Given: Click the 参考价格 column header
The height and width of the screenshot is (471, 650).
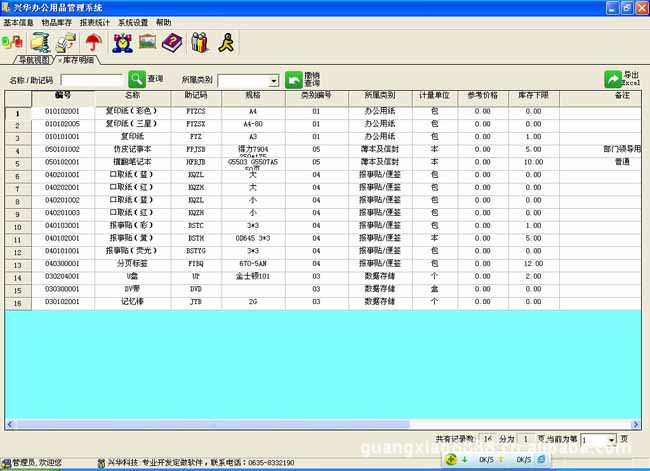Looking at the screenshot, I should [x=483, y=96].
